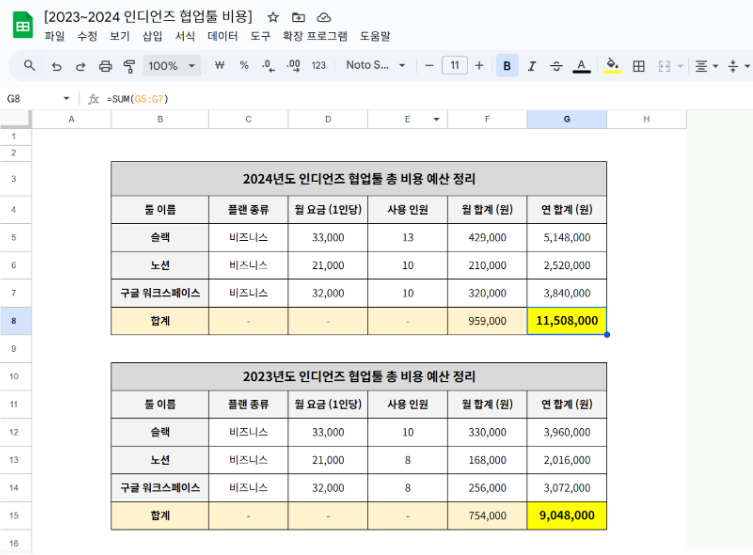Toggle strikethrough formatting

pyautogui.click(x=556, y=66)
